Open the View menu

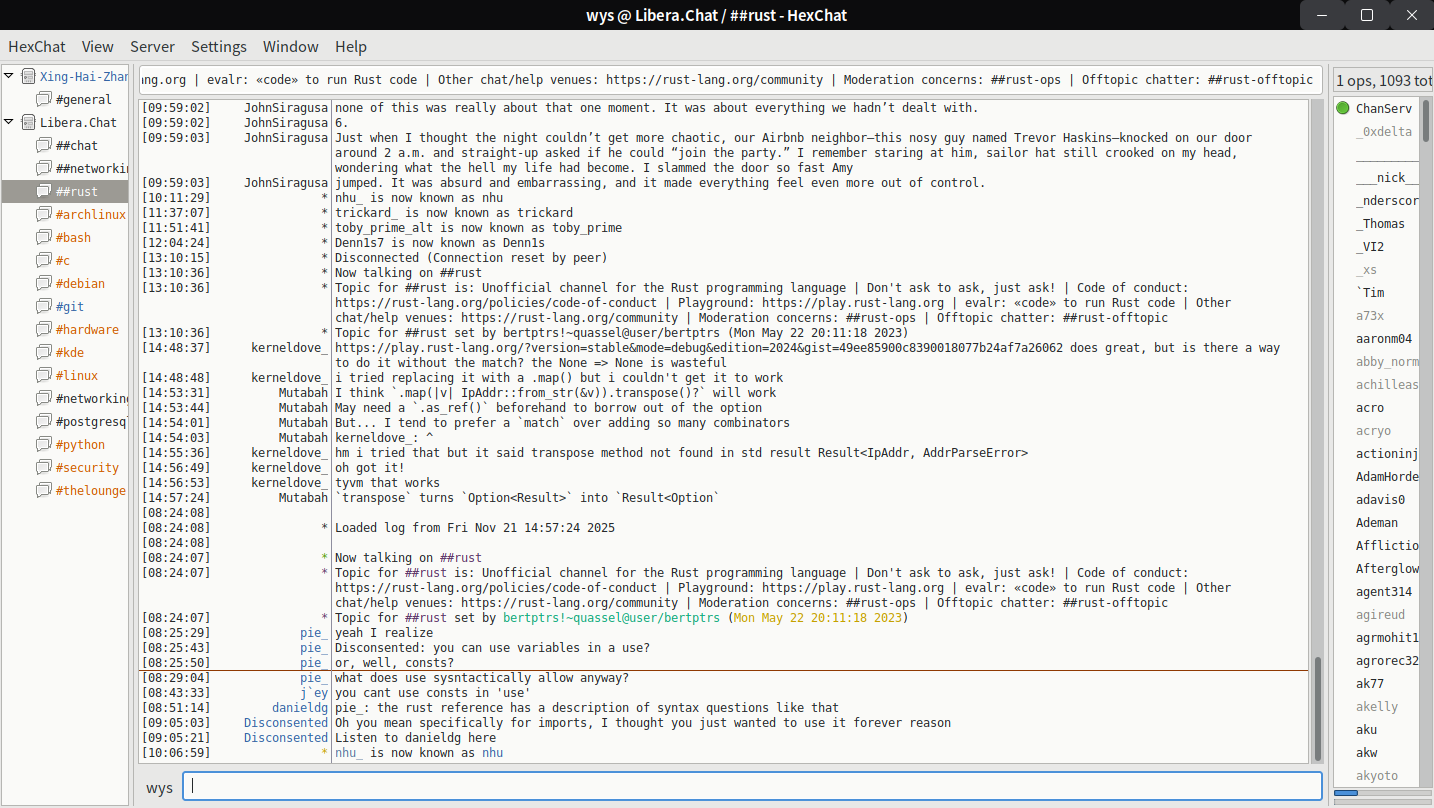tap(98, 46)
